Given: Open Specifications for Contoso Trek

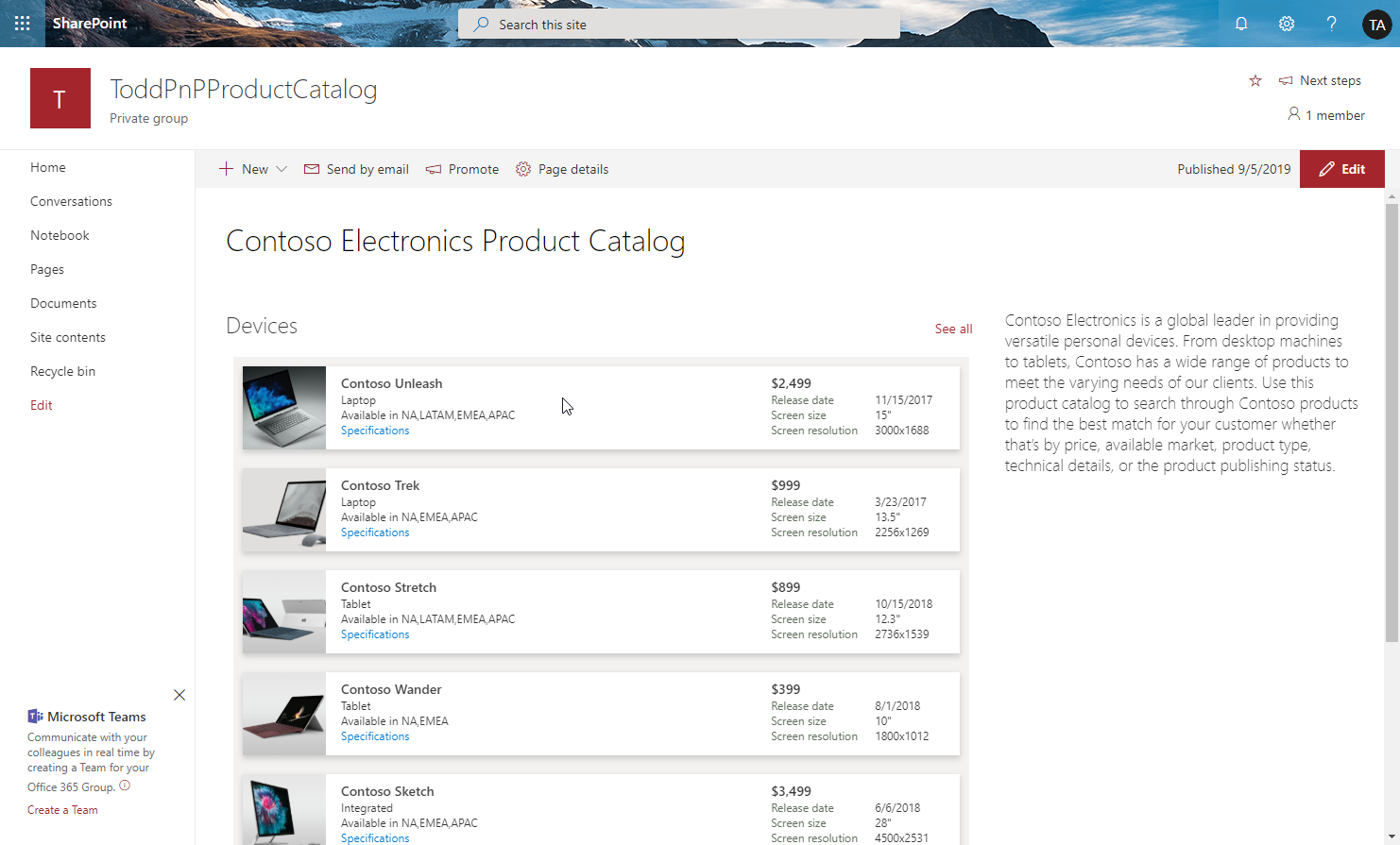Looking at the screenshot, I should [375, 532].
